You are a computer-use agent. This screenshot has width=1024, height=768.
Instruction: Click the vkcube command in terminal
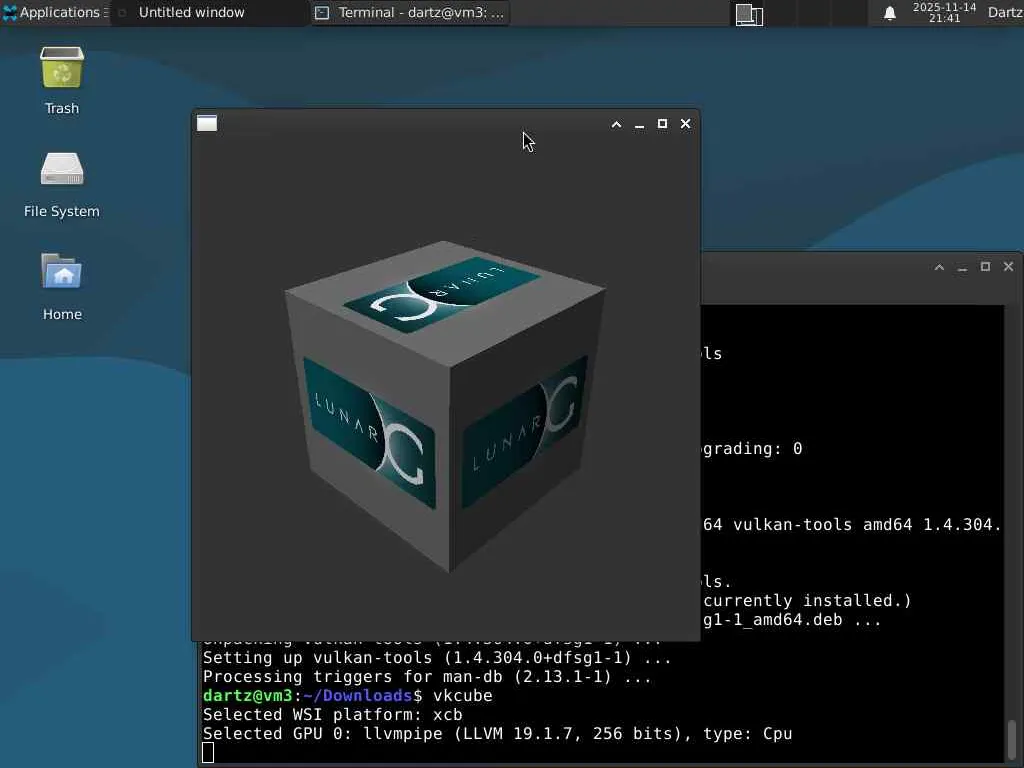463,696
